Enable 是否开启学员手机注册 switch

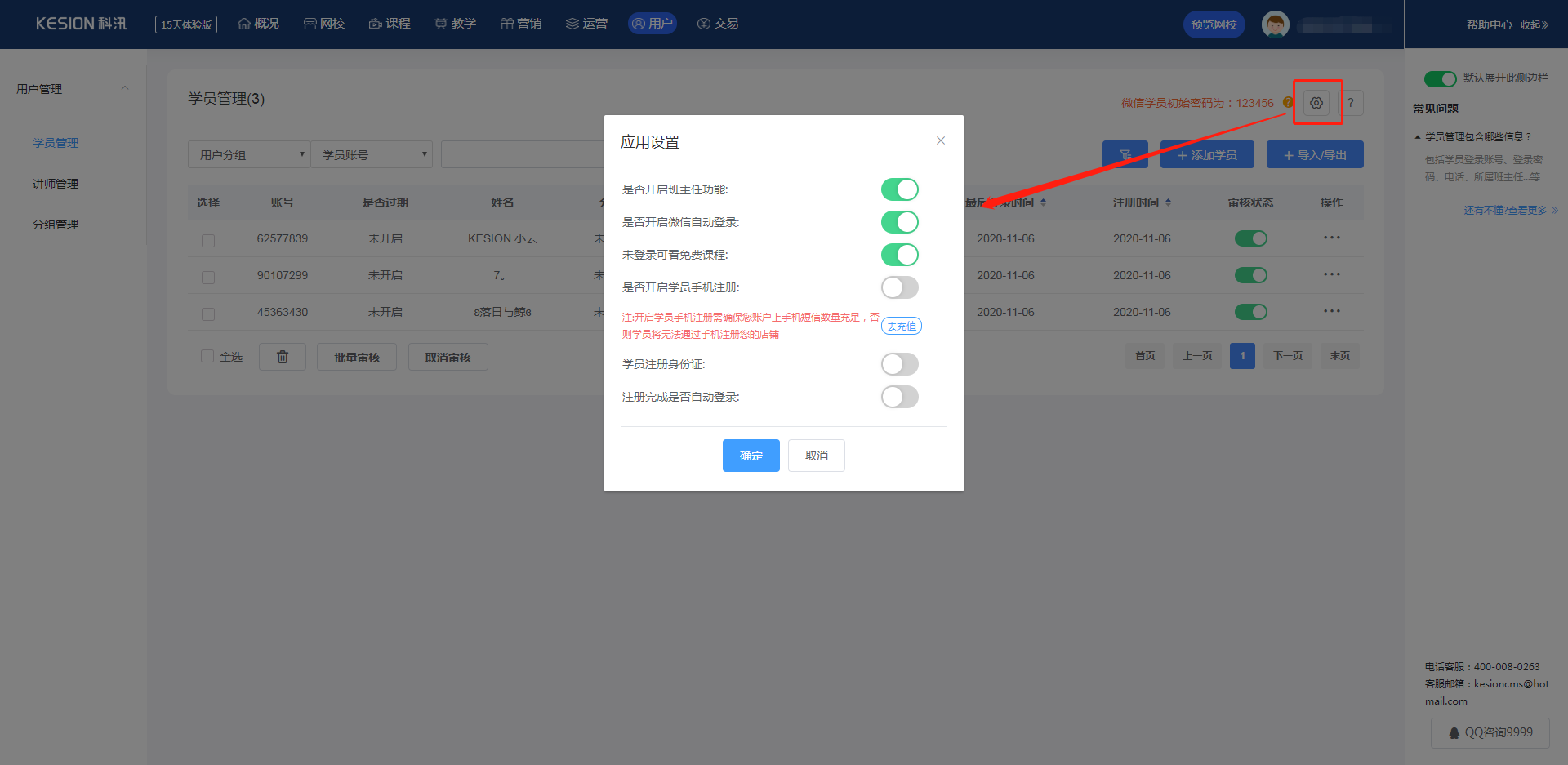[899, 287]
